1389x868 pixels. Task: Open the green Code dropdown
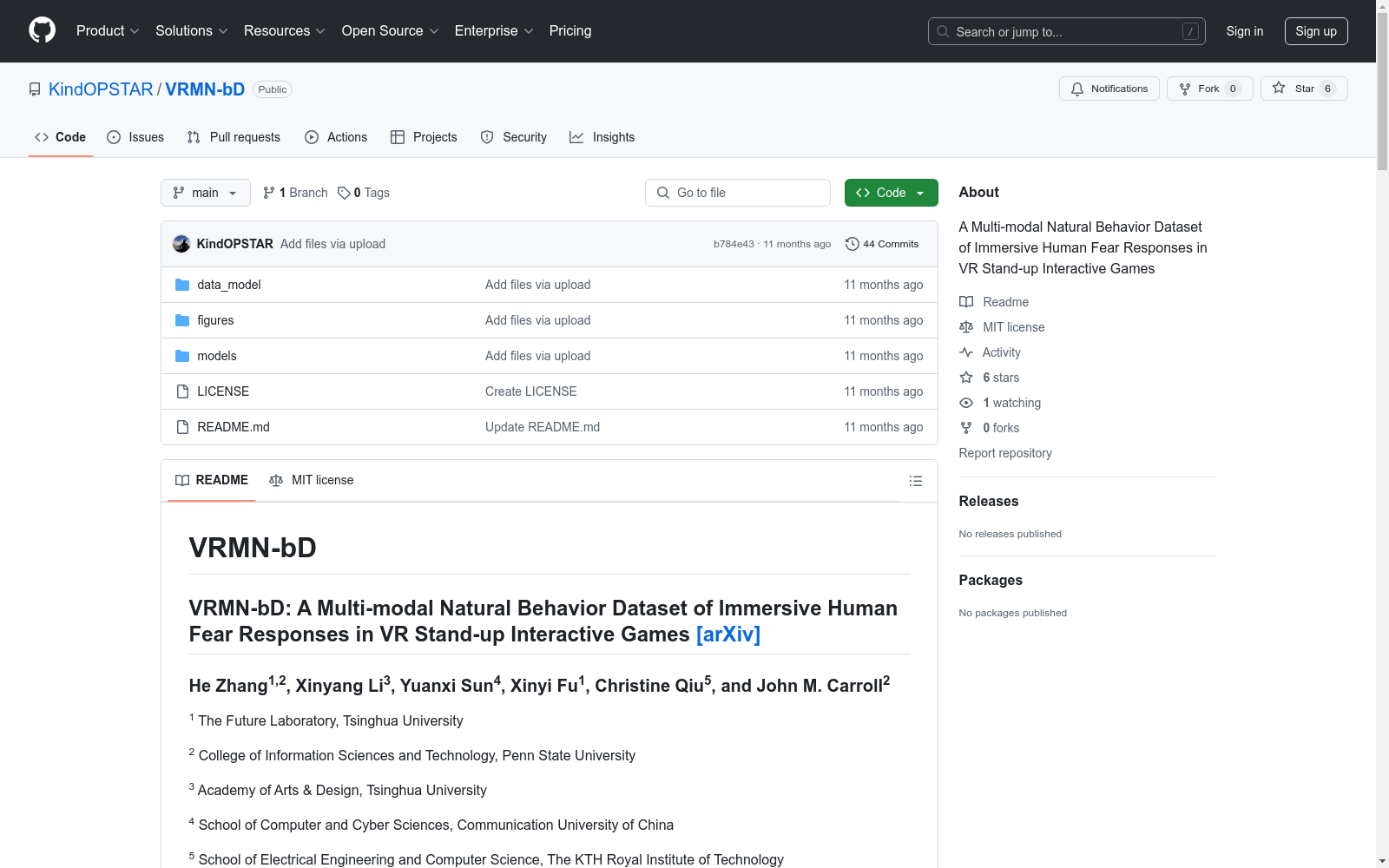coord(891,193)
